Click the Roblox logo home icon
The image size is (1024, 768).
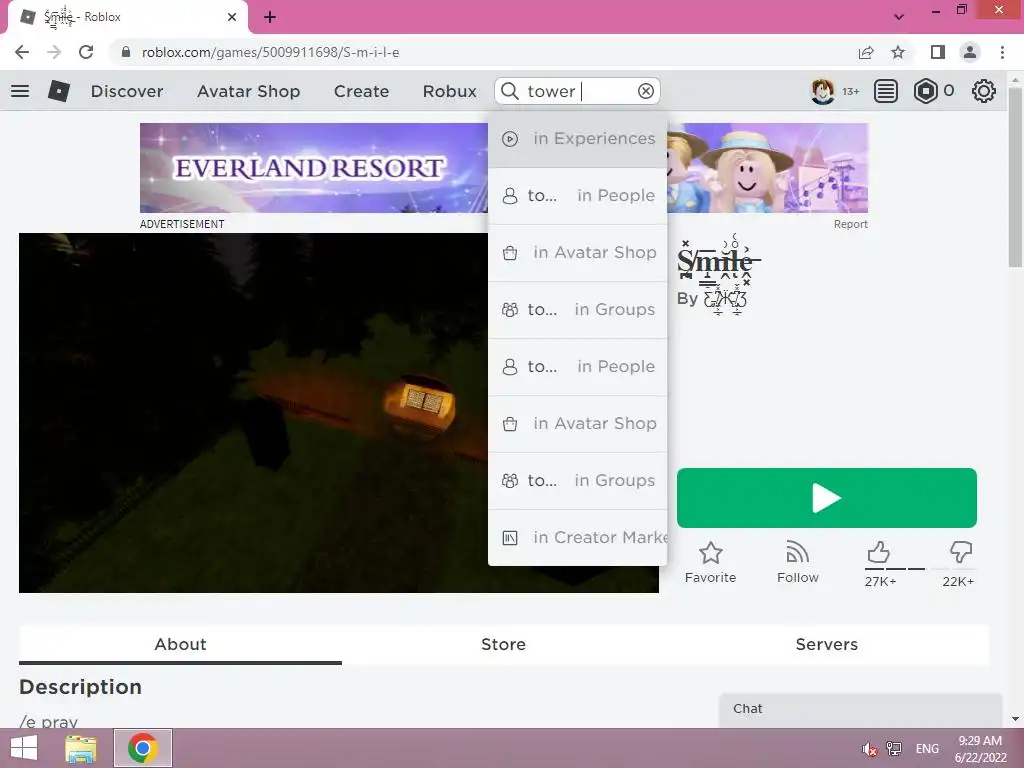click(59, 91)
